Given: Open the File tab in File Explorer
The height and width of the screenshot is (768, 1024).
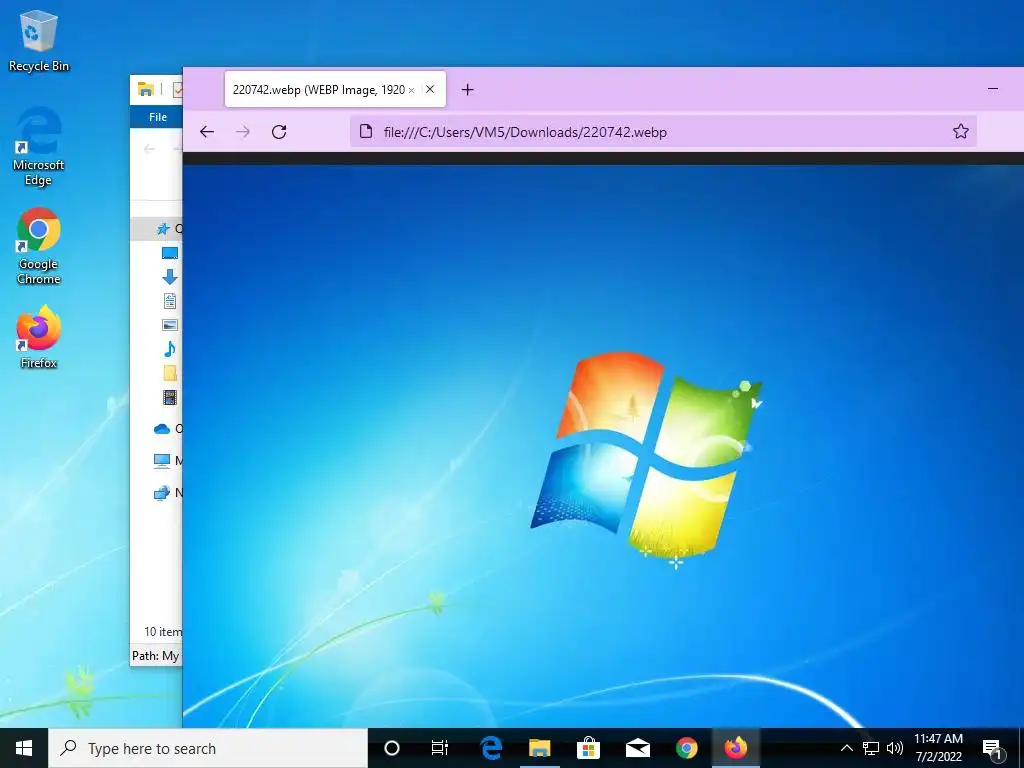Looking at the screenshot, I should (157, 117).
